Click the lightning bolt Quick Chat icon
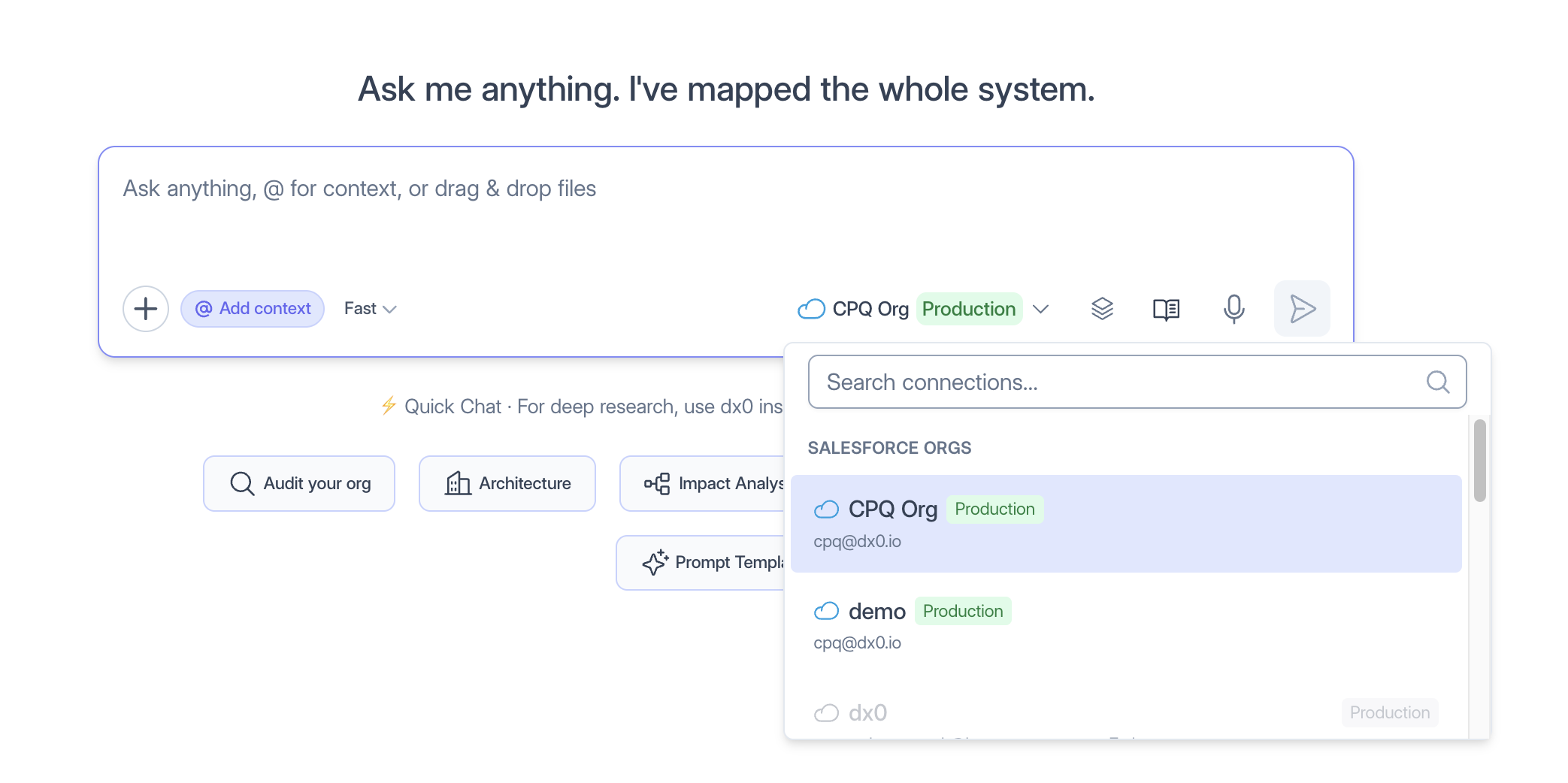This screenshot has height=783, width=1568. (x=389, y=406)
